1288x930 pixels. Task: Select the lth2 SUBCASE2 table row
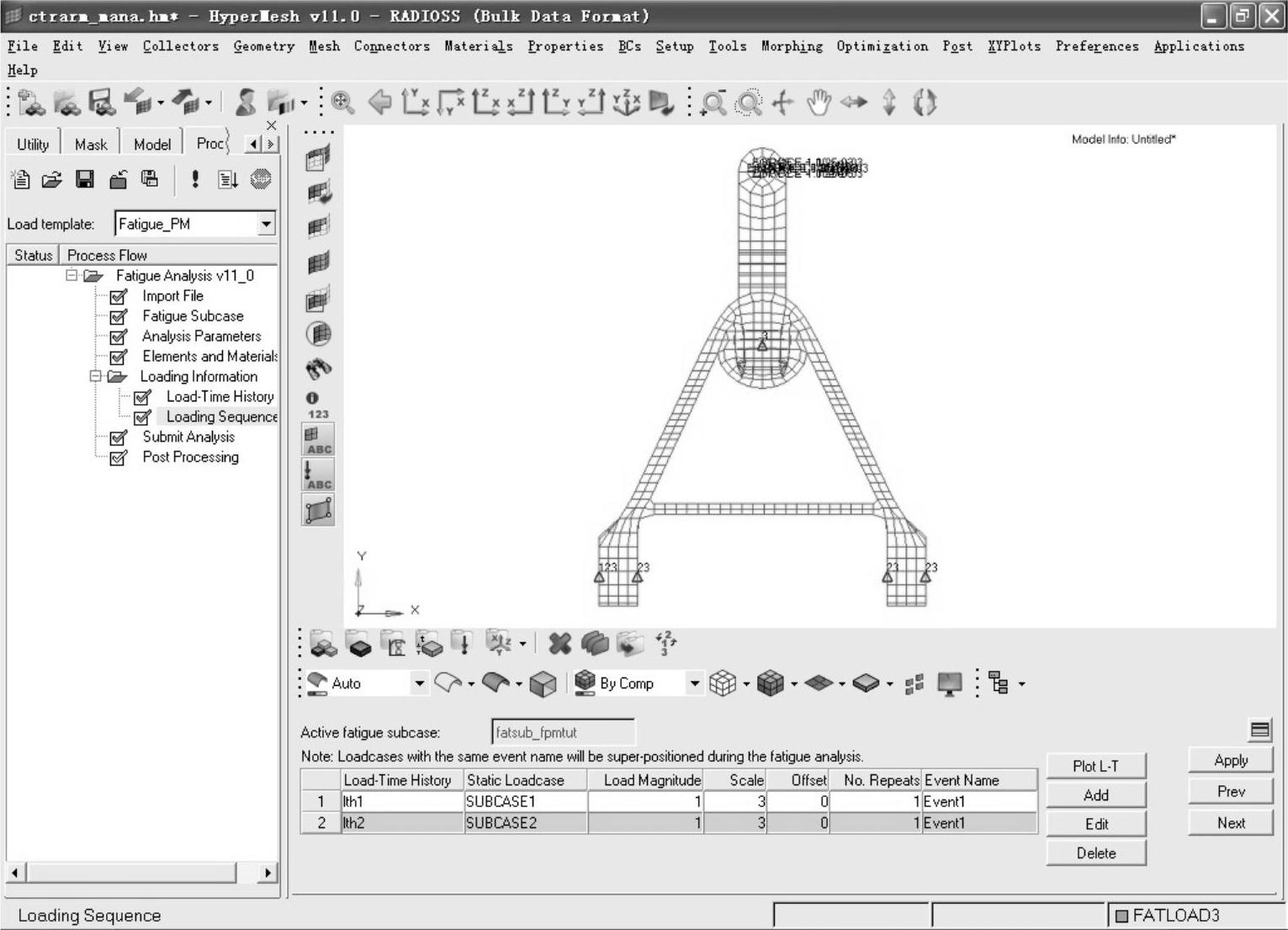tap(522, 823)
